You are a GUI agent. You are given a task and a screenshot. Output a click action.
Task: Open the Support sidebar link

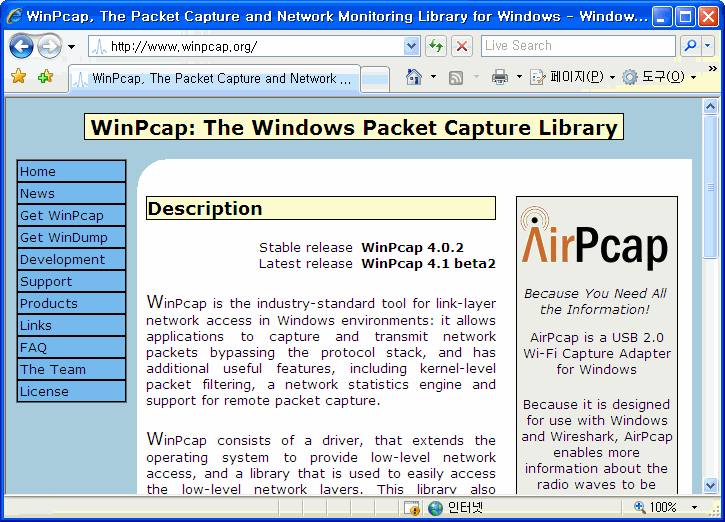pos(71,281)
